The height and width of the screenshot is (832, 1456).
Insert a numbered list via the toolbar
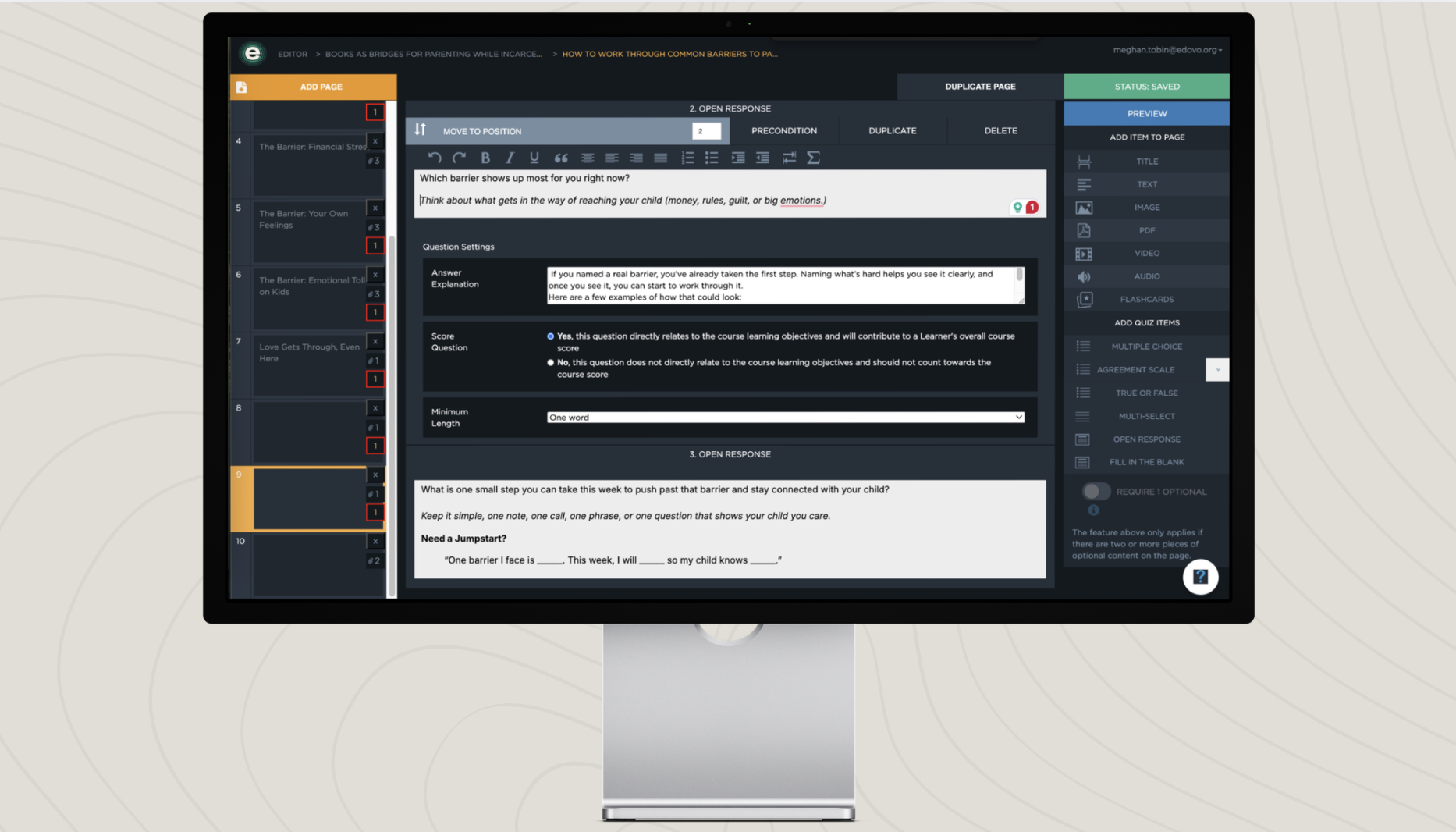pyautogui.click(x=687, y=158)
